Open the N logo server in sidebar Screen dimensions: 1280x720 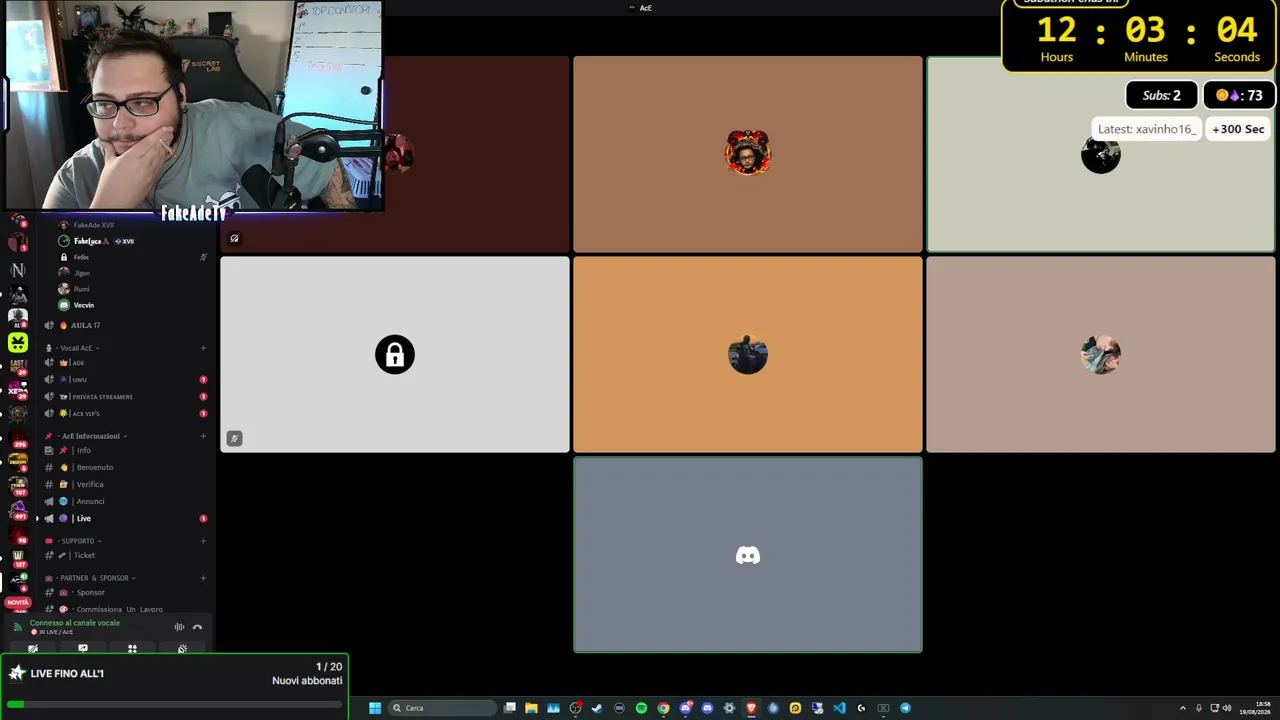click(x=18, y=270)
